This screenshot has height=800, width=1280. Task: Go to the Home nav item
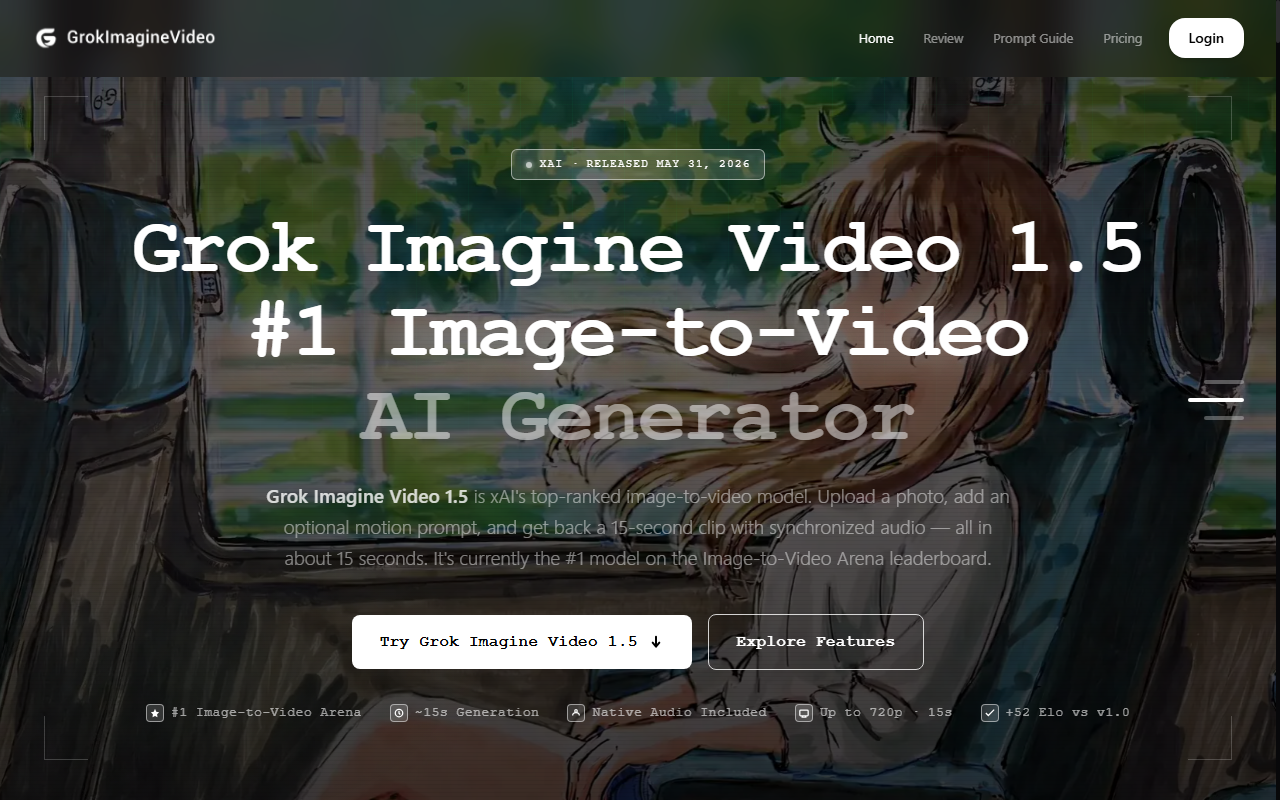pos(876,38)
